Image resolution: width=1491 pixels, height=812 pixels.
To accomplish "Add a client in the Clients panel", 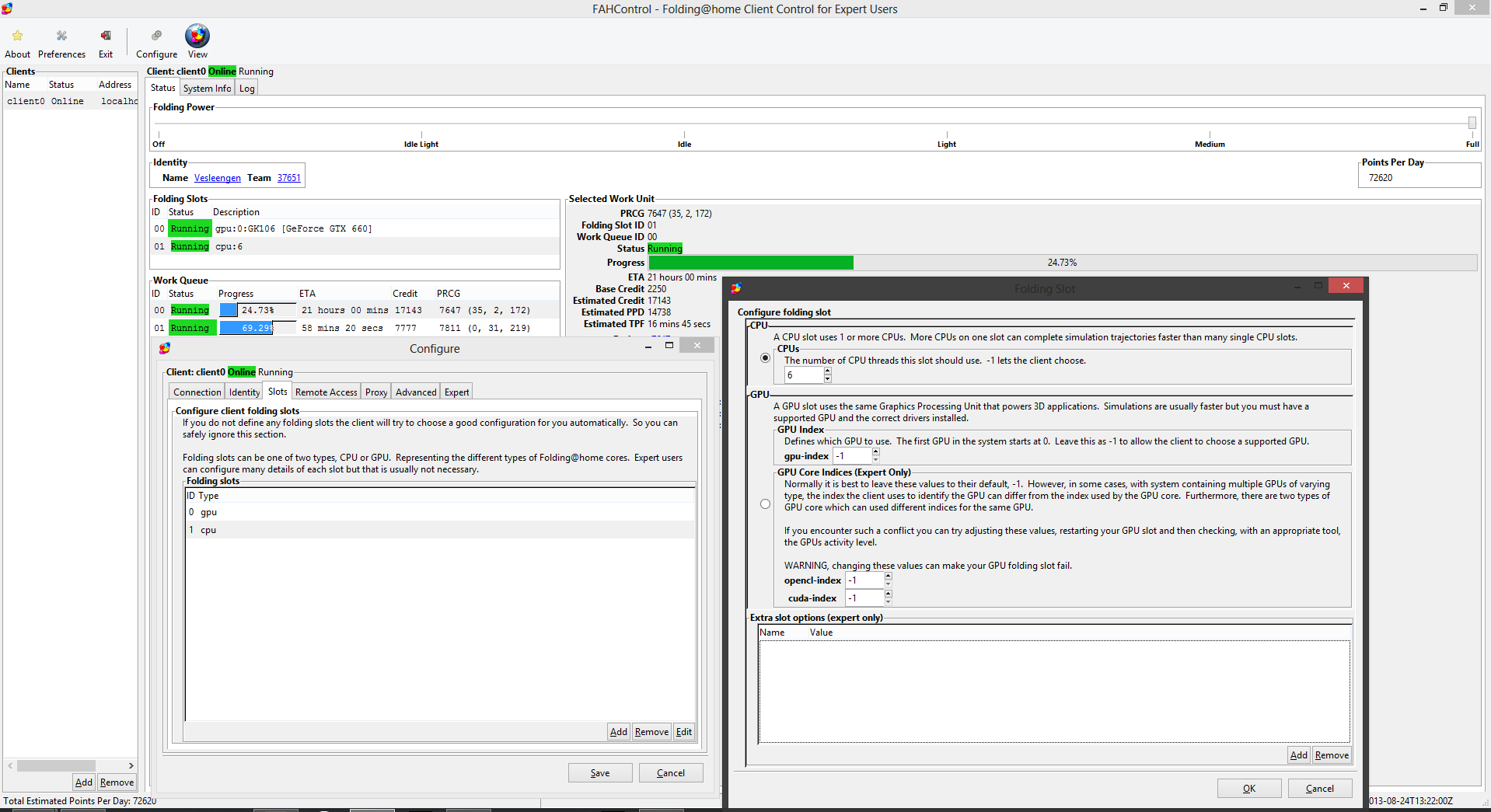I will (x=84, y=782).
